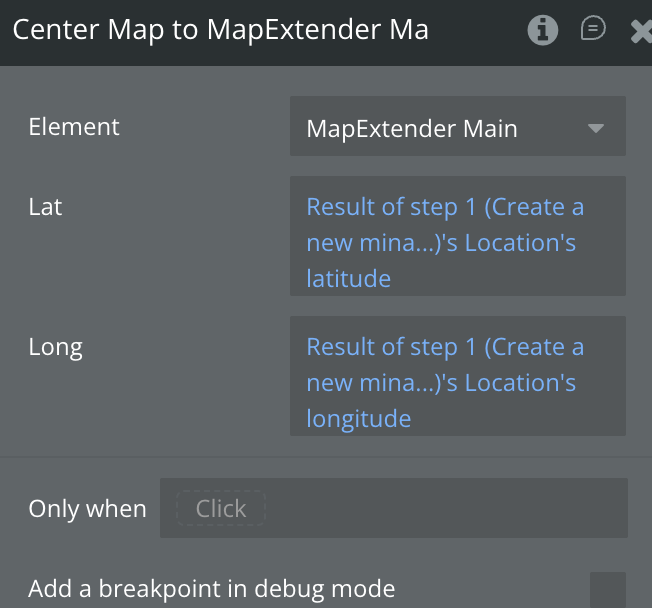The image size is (652, 608).
Task: Select the Location's latitude expression part
Action: (x=520, y=244)
